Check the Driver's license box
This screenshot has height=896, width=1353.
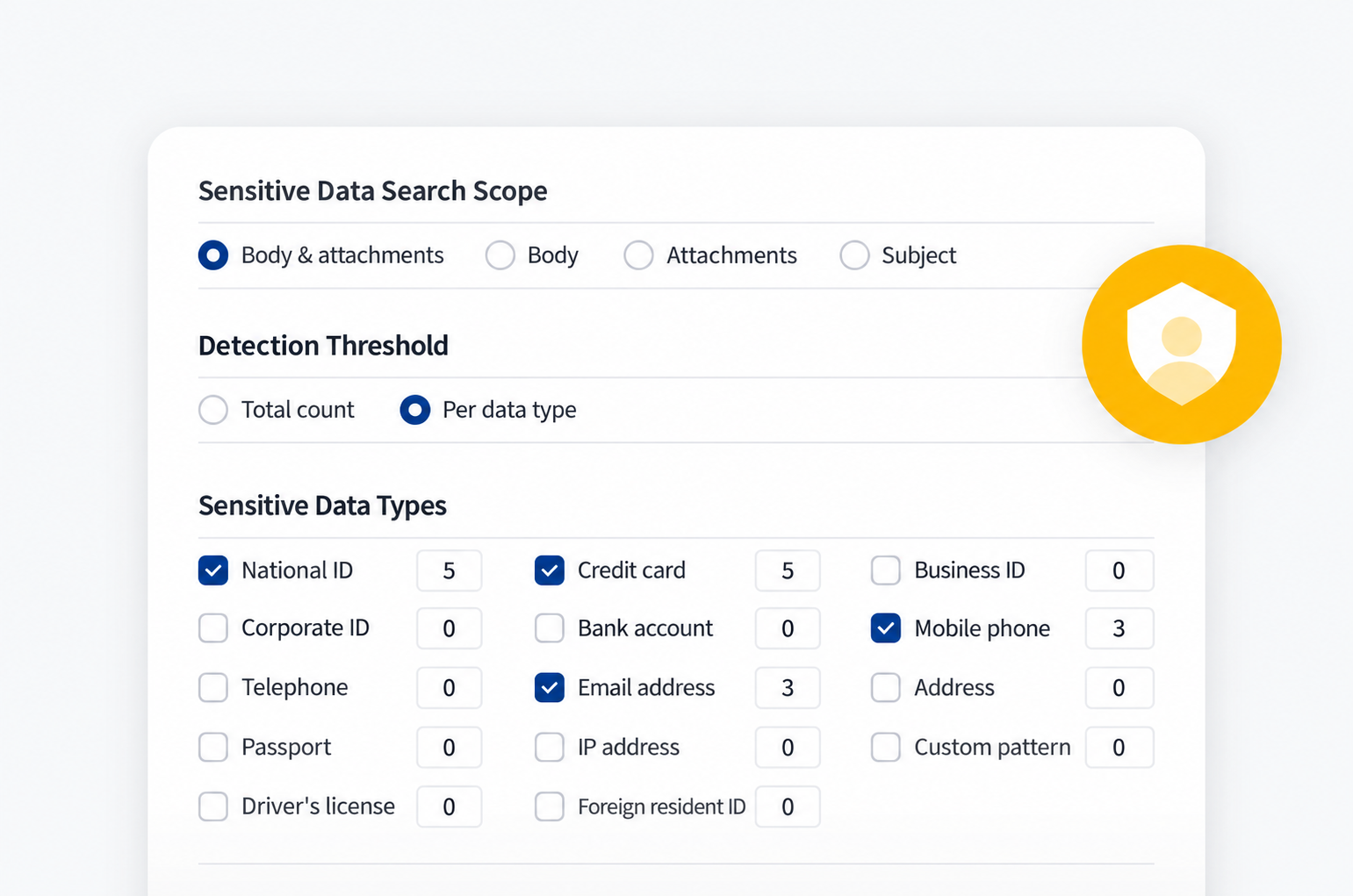click(213, 806)
